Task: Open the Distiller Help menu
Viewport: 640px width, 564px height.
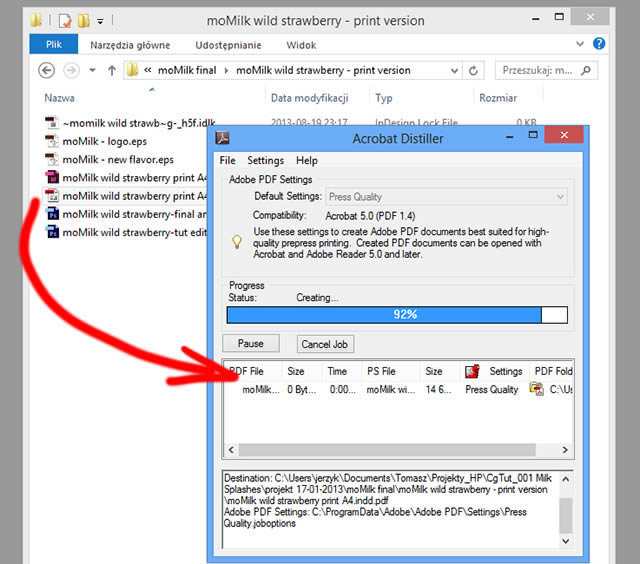Action: 307,160
